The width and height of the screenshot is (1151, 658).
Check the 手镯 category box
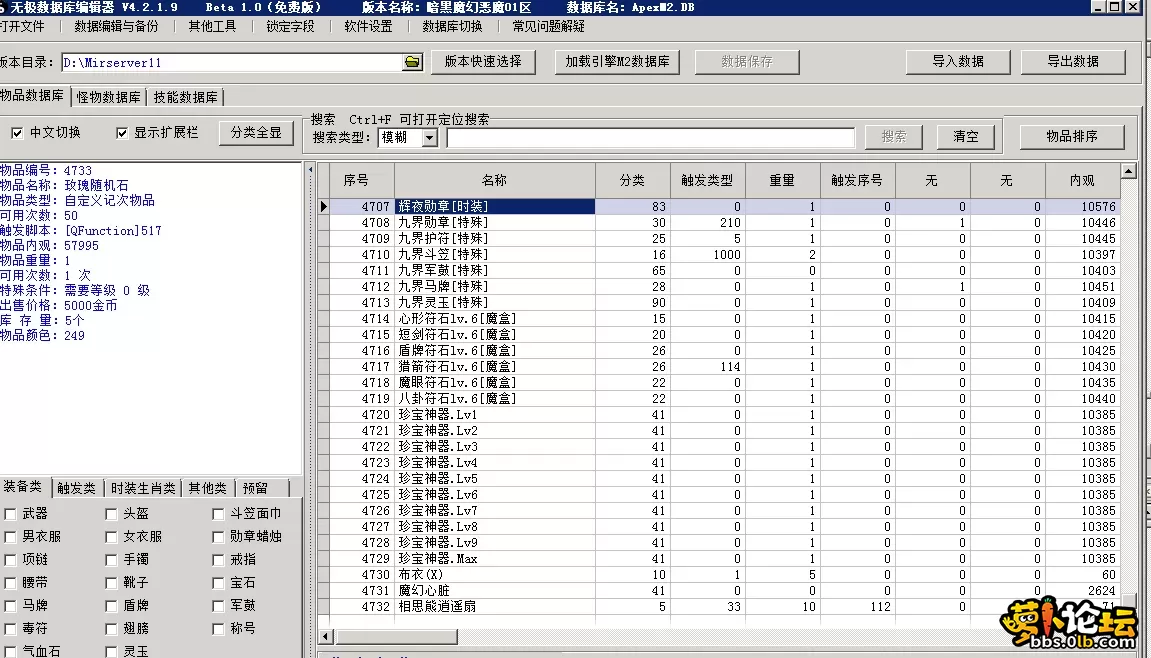point(111,560)
